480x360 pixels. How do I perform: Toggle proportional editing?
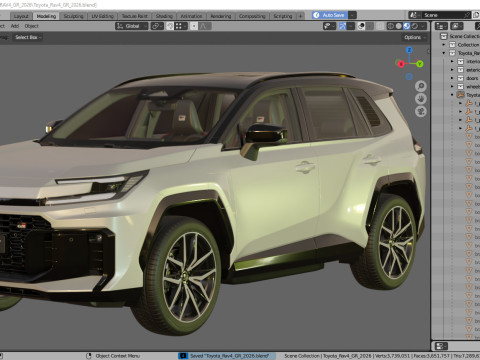(x=194, y=26)
